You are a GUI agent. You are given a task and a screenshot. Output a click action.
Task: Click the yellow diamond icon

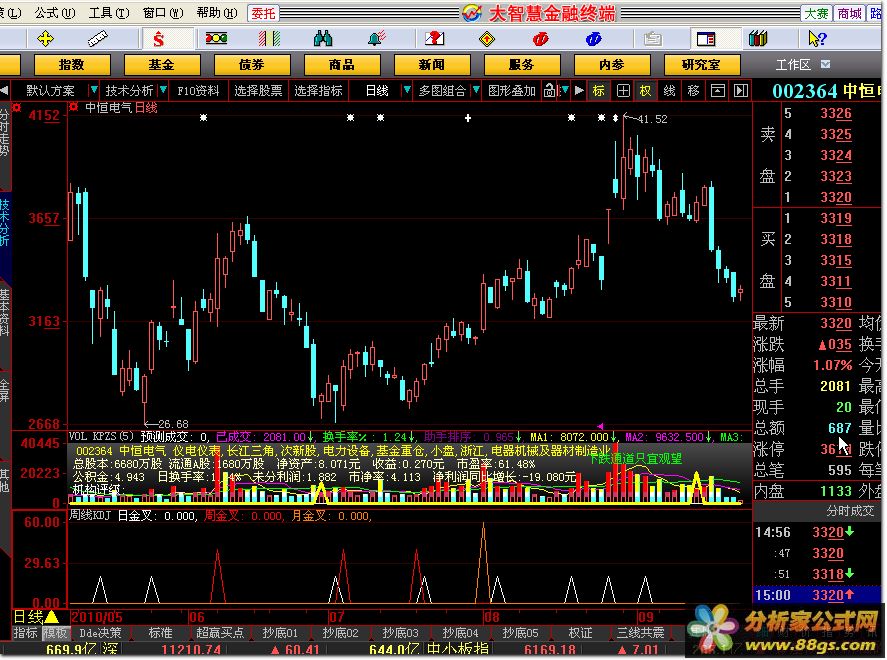coord(486,39)
